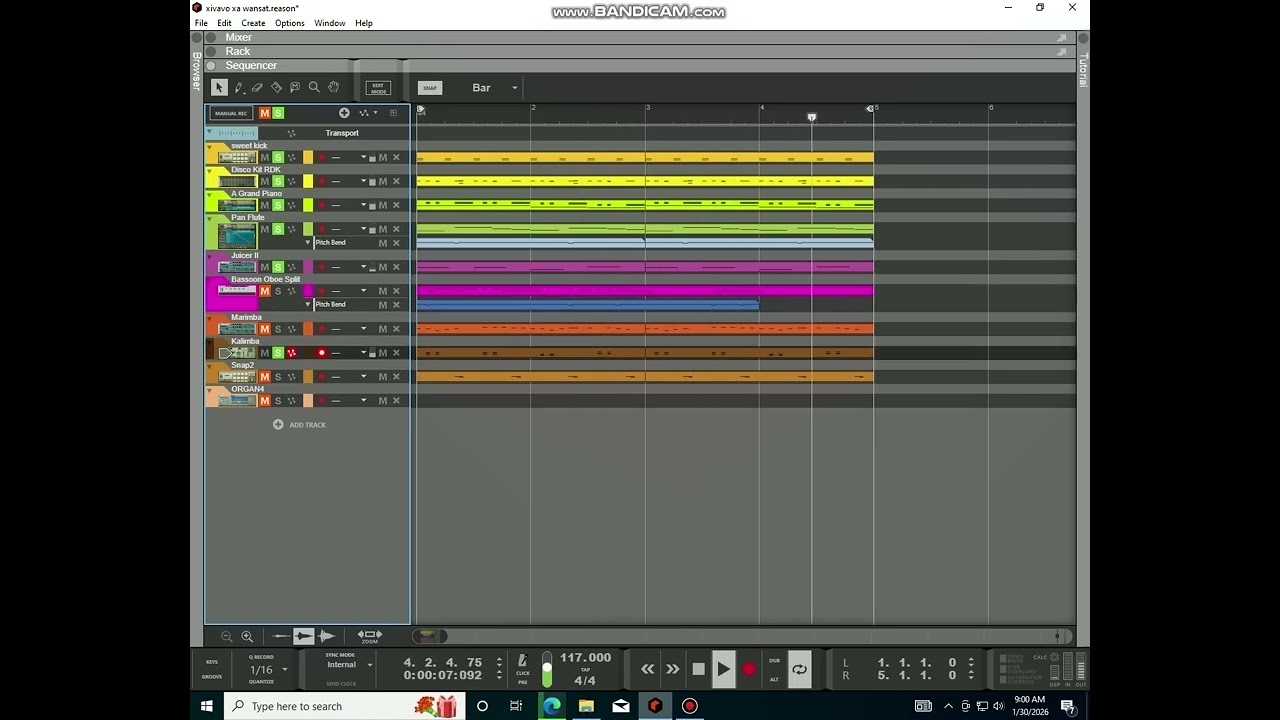This screenshot has width=1280, height=720.
Task: Mute the Disco Kit RDK track
Action: (x=265, y=181)
